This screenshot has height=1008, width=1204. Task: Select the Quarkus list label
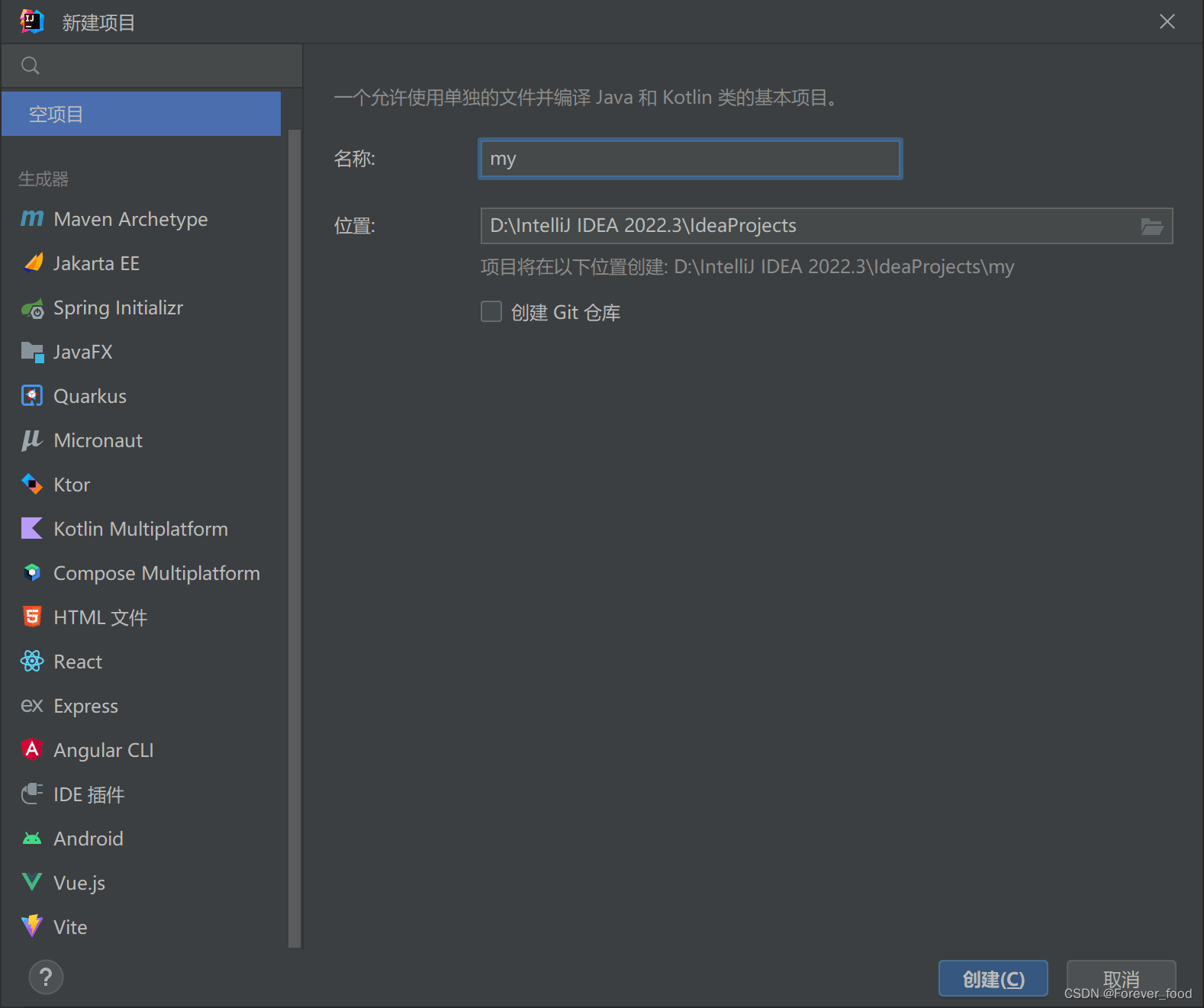90,396
